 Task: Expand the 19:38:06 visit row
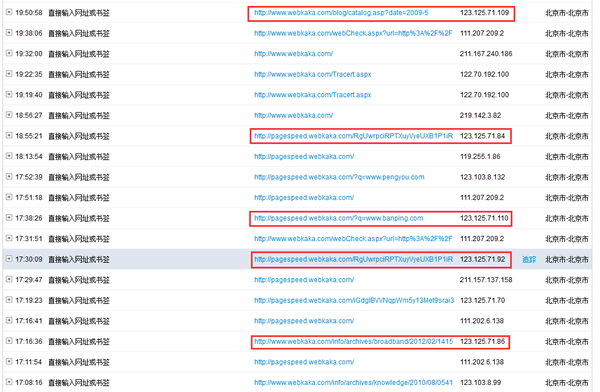point(9,33)
